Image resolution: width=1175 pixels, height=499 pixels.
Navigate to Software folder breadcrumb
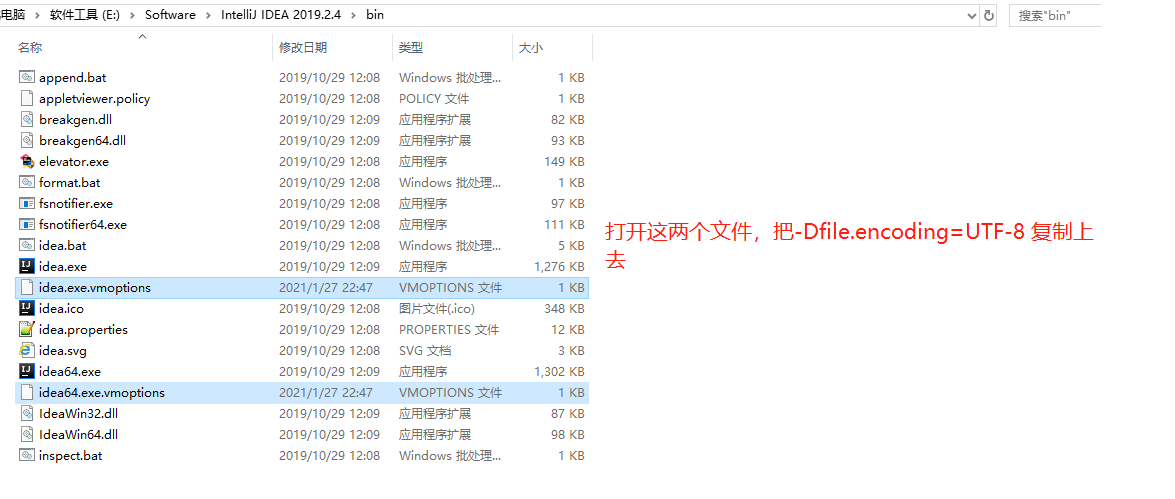coord(170,15)
